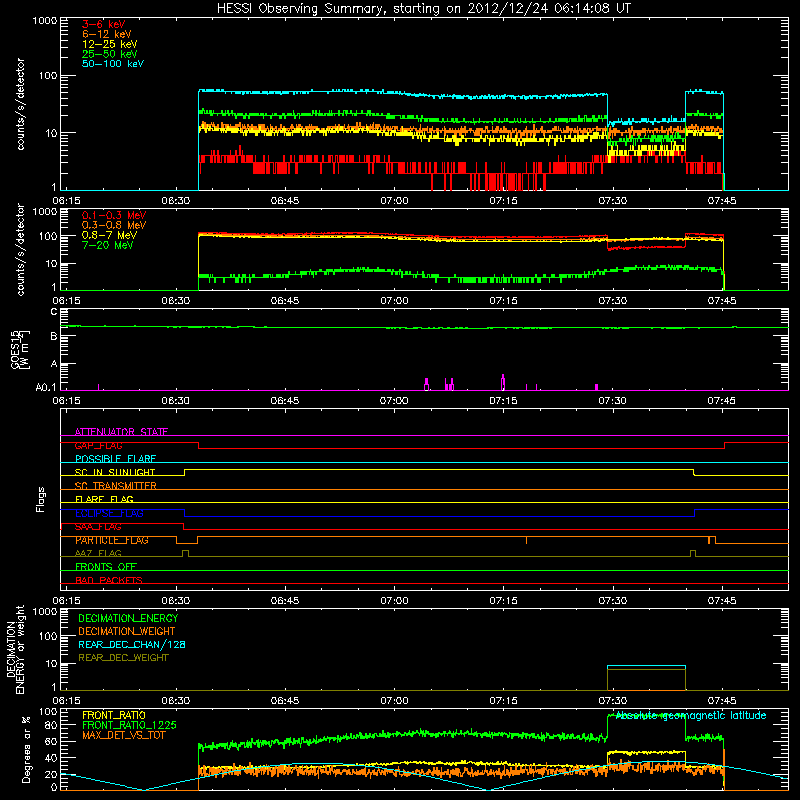The width and height of the screenshot is (800, 800).
Task: Select the olive flag label below PARTICLE_FLAG
Action: point(98,553)
